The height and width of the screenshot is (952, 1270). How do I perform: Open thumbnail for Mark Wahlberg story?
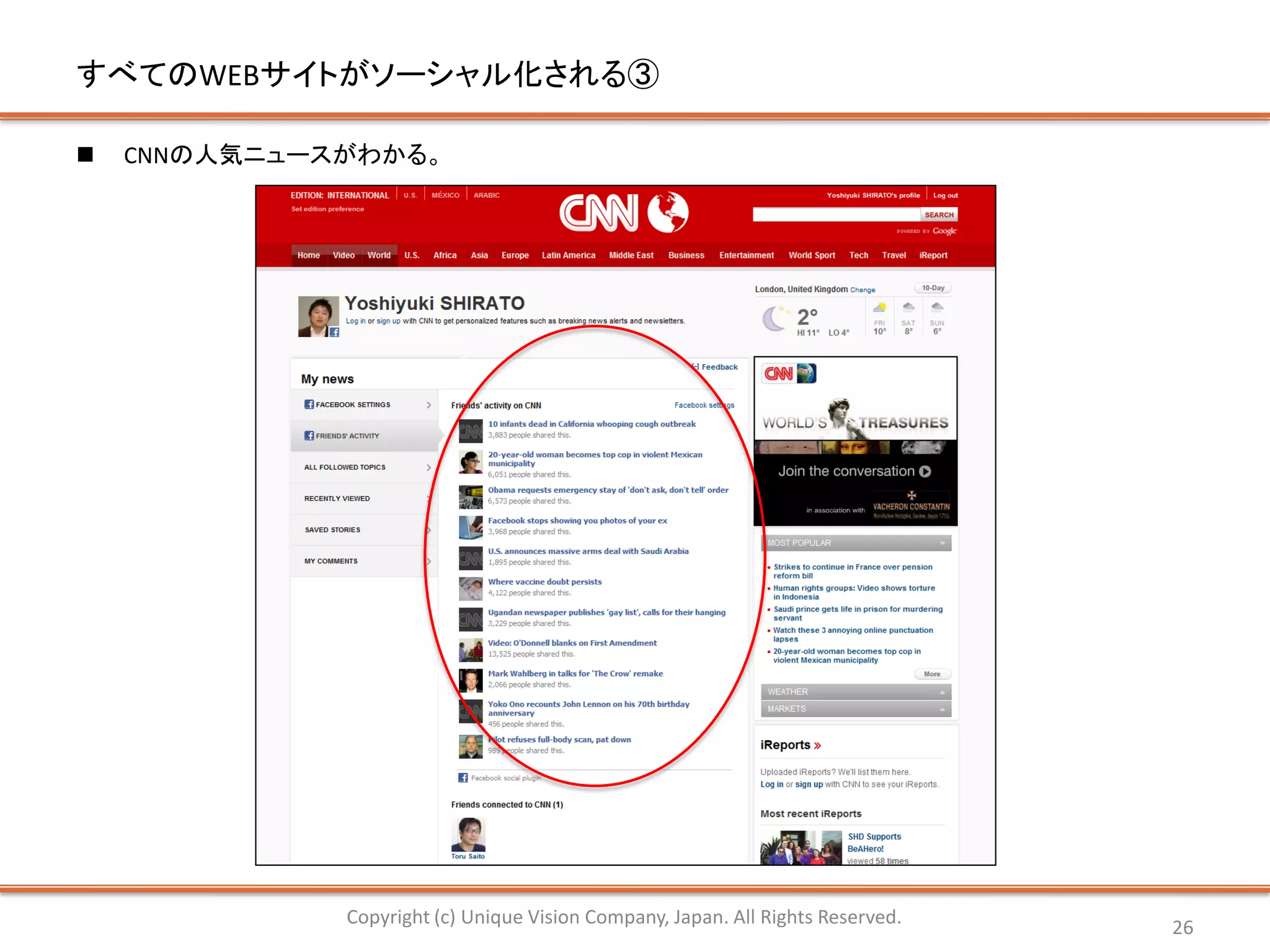[471, 681]
